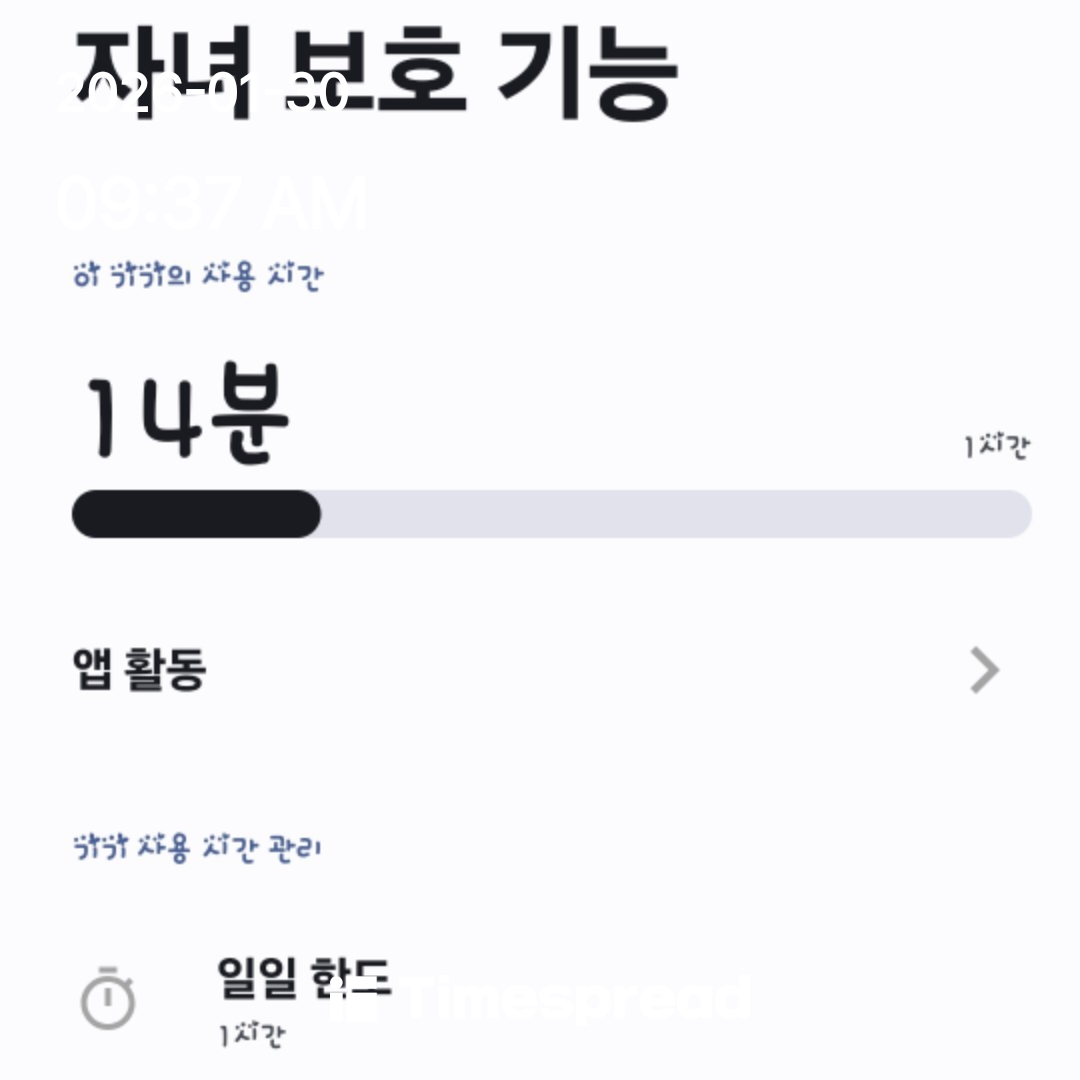The width and height of the screenshot is (1080, 1080).
Task: Click the 자녀 보호 기능 page title
Action: click(376, 72)
